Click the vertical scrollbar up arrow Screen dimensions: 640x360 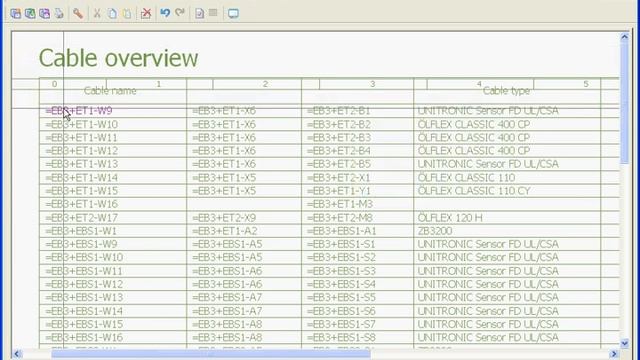(x=624, y=37)
